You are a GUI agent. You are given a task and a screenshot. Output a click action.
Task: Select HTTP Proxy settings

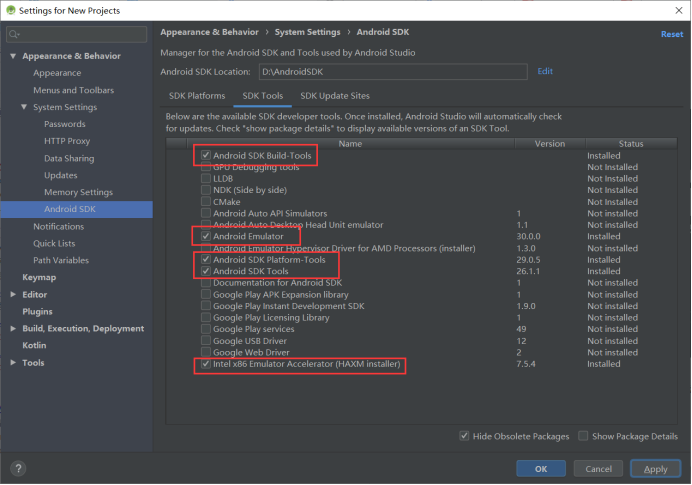click(x=67, y=141)
